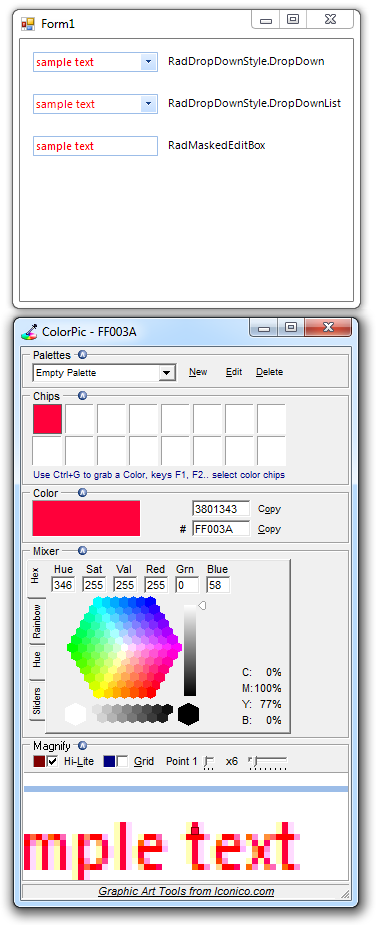Enable the Grid checkbox
This screenshot has height=925, width=391.
pyautogui.click(x=122, y=762)
